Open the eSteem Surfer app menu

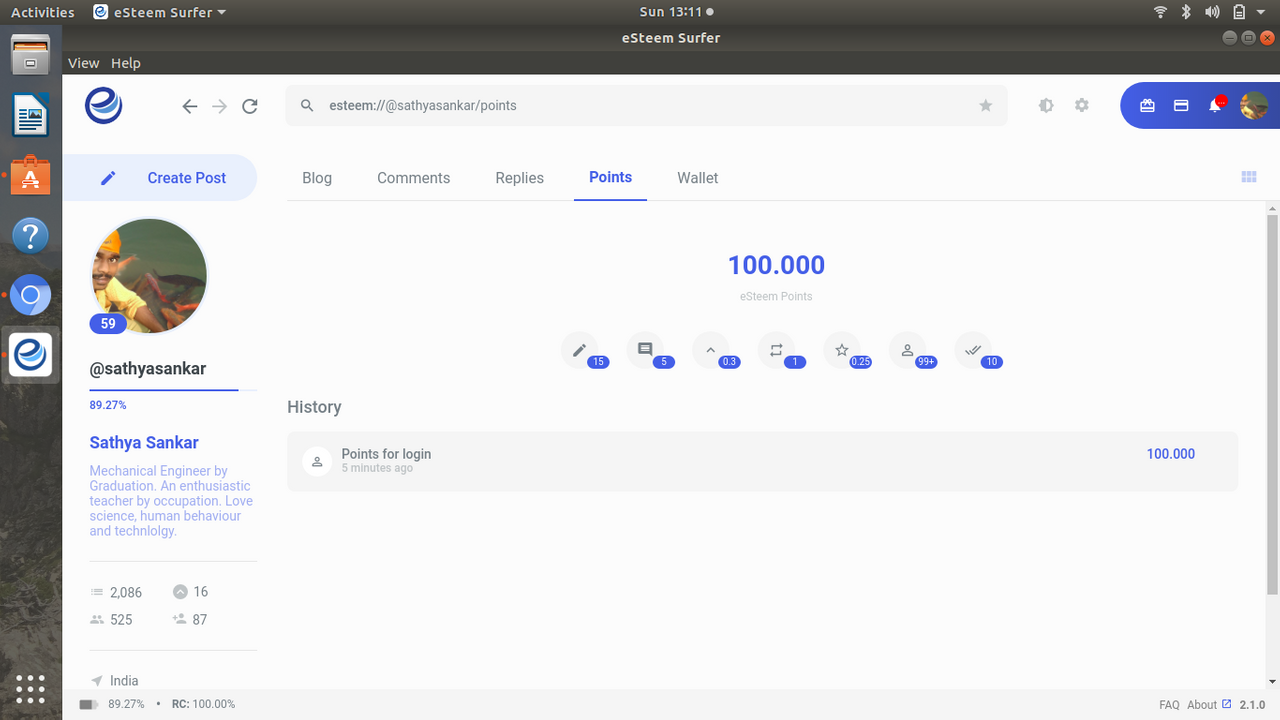pos(159,12)
